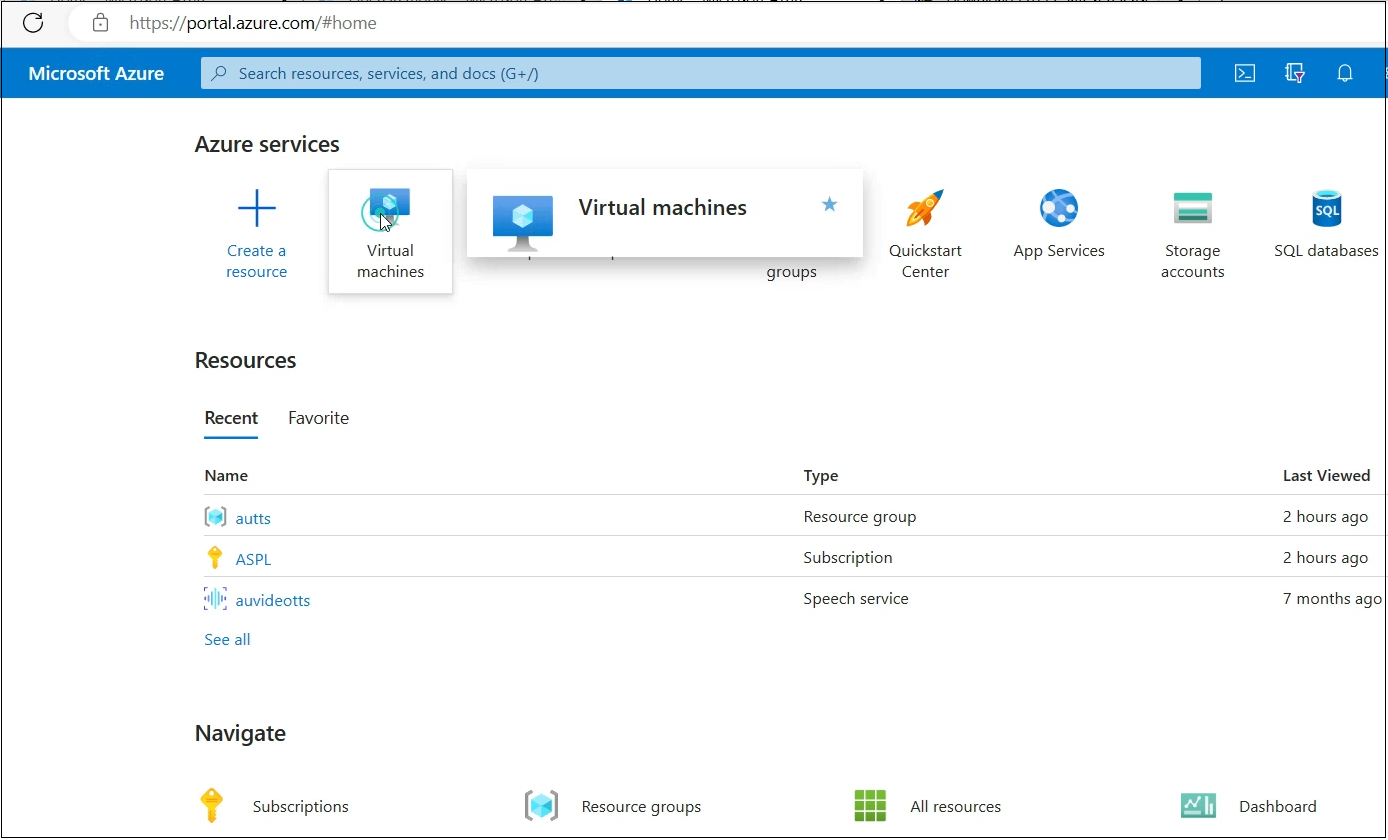Screen dimensions: 1388x840
Task: Click the Subscription type cell for ASPL
Action: point(848,557)
